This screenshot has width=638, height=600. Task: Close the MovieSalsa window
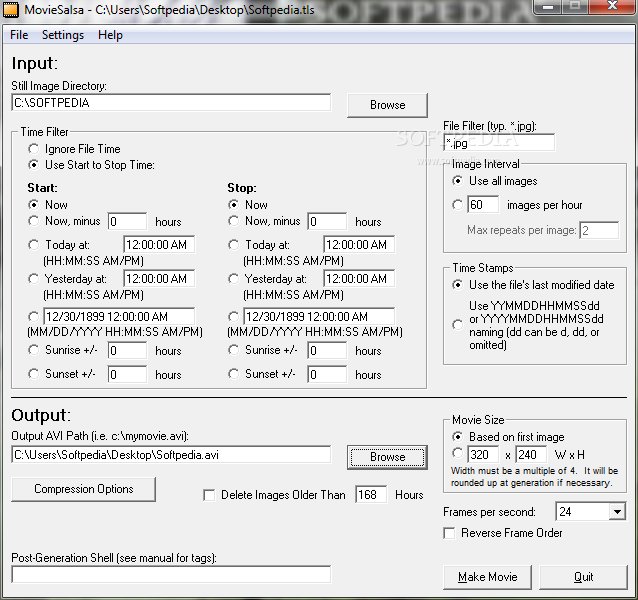(612, 6)
